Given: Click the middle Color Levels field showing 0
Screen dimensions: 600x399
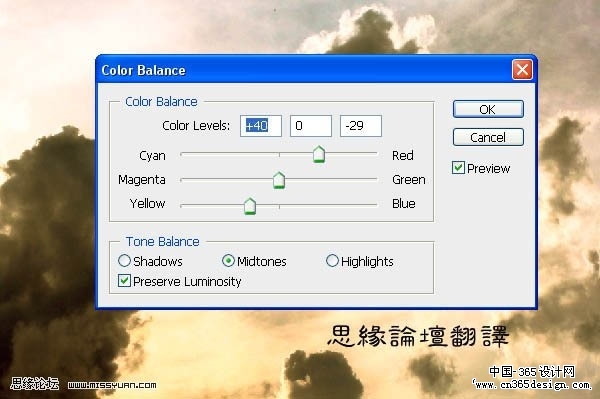Looking at the screenshot, I should [311, 126].
